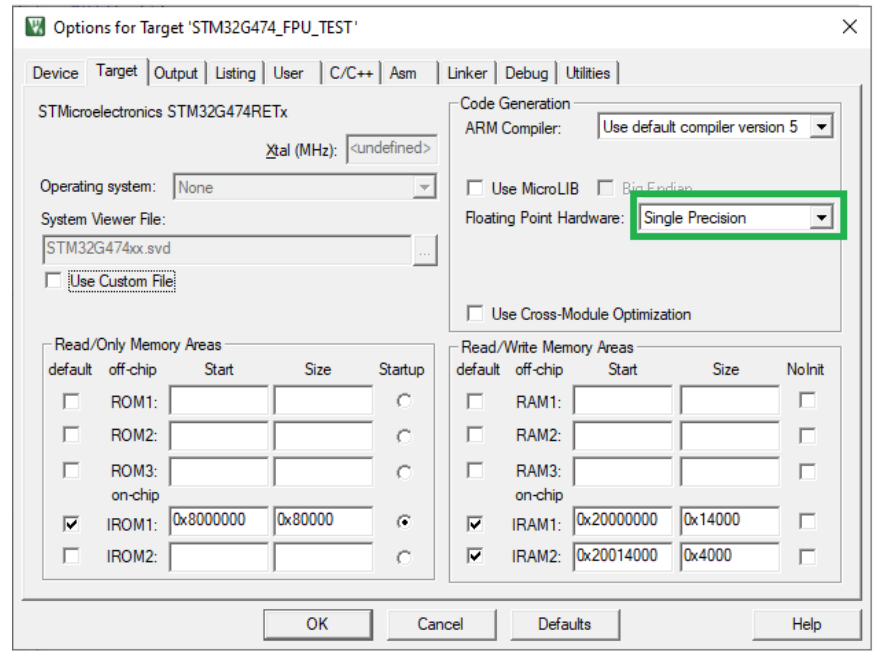Click the RAM2 Size field
Viewport: 883px width, 658px height.
pos(730,435)
